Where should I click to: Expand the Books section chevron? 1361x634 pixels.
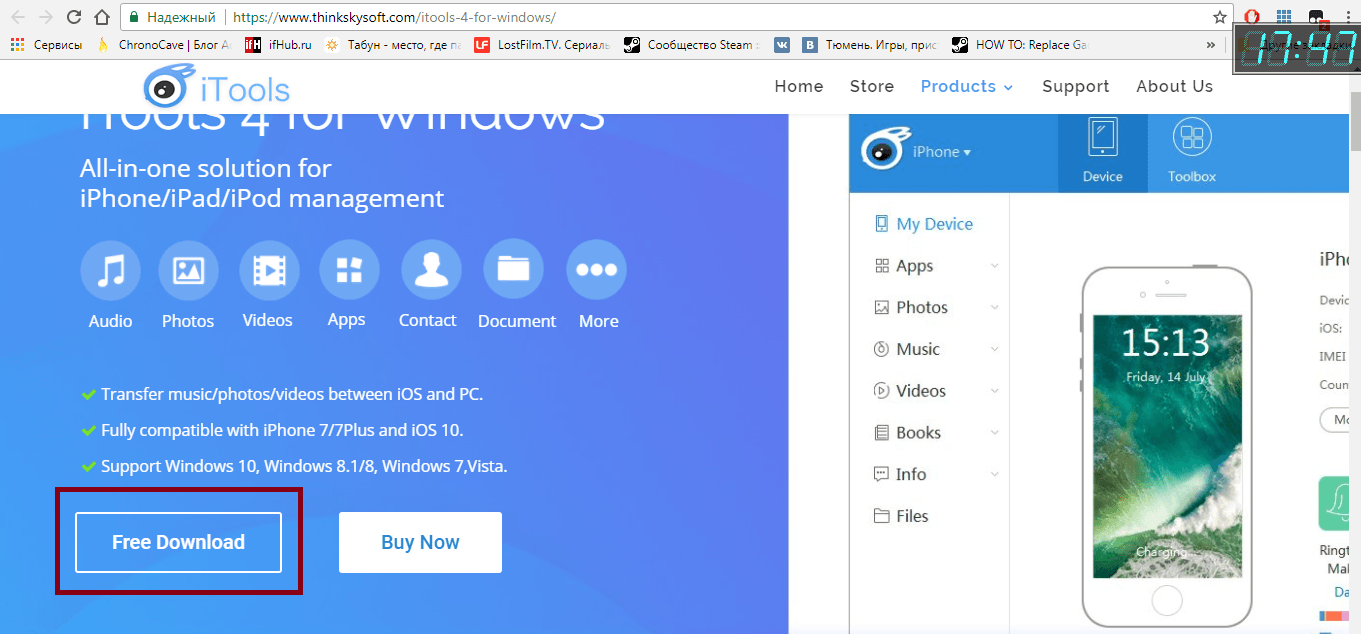(995, 433)
